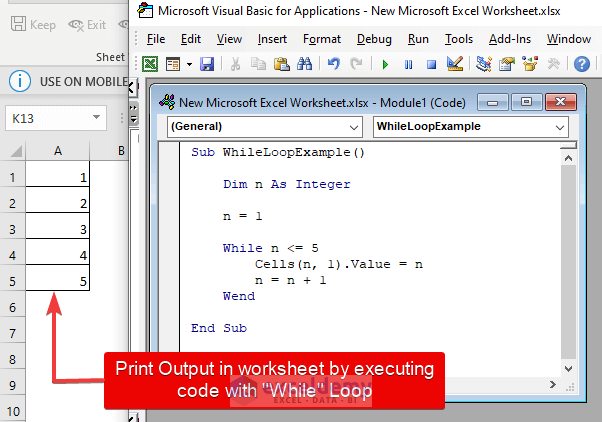The height and width of the screenshot is (422, 602).
Task: Open the Edit menu
Action: point(191,39)
